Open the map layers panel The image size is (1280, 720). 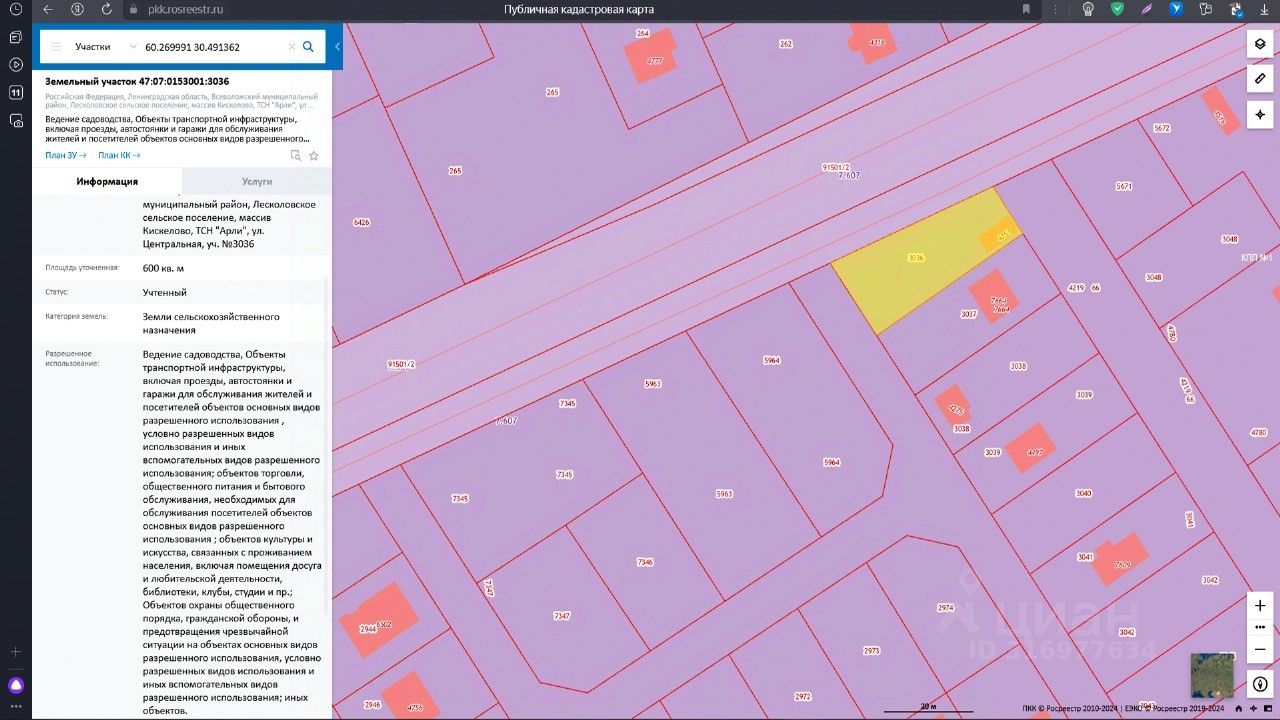click(x=1260, y=43)
